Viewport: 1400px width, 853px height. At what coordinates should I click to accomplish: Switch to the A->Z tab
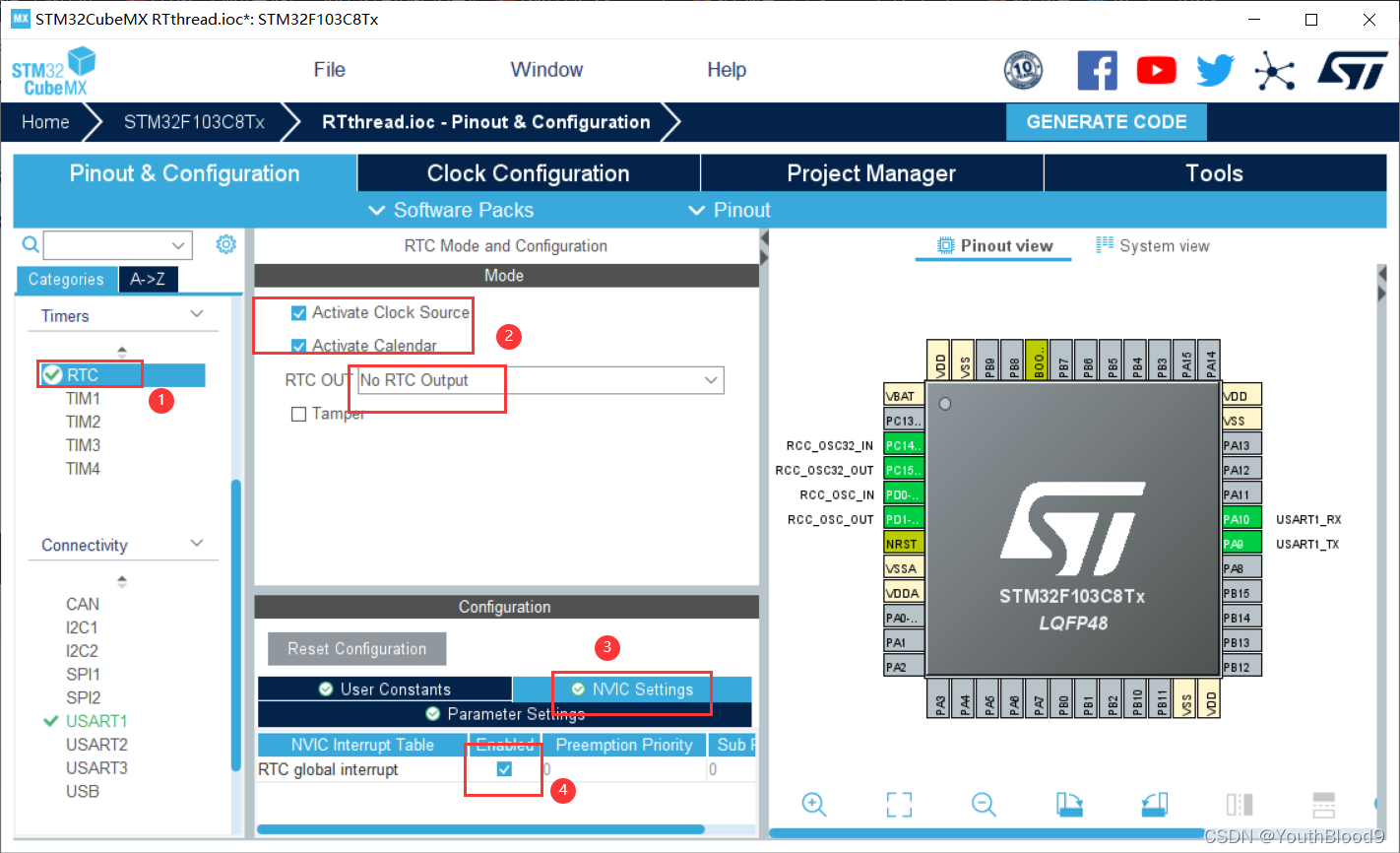pos(148,280)
